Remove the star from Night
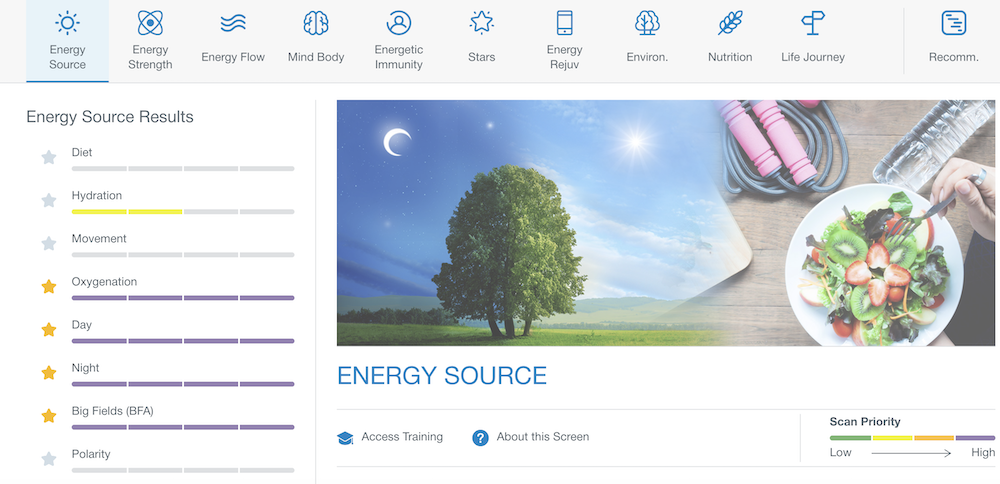The width and height of the screenshot is (1000, 484). tap(48, 373)
